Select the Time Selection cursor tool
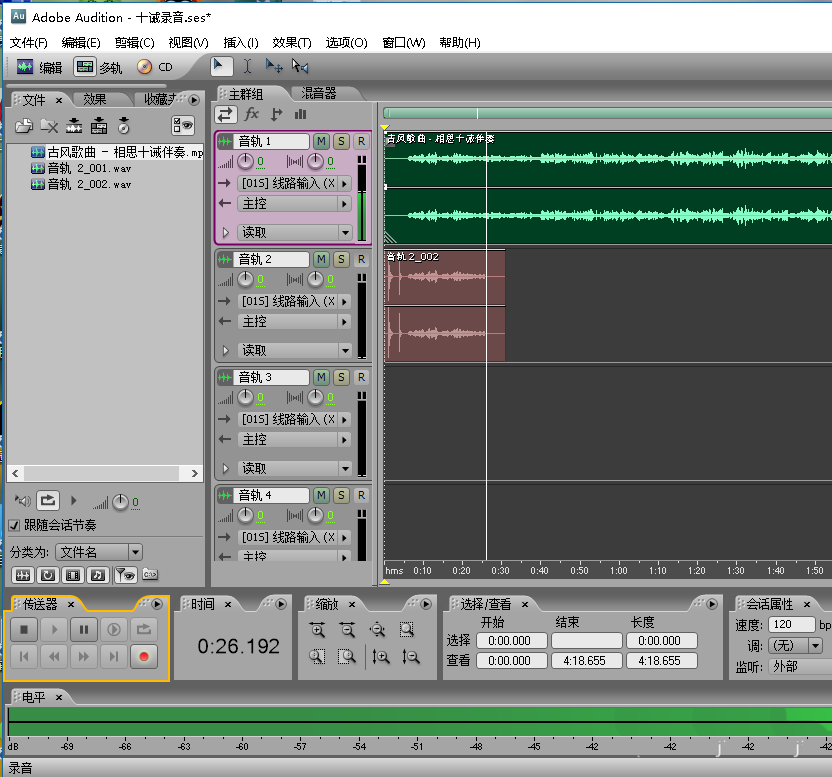Image resolution: width=832 pixels, height=777 pixels. [x=247, y=66]
